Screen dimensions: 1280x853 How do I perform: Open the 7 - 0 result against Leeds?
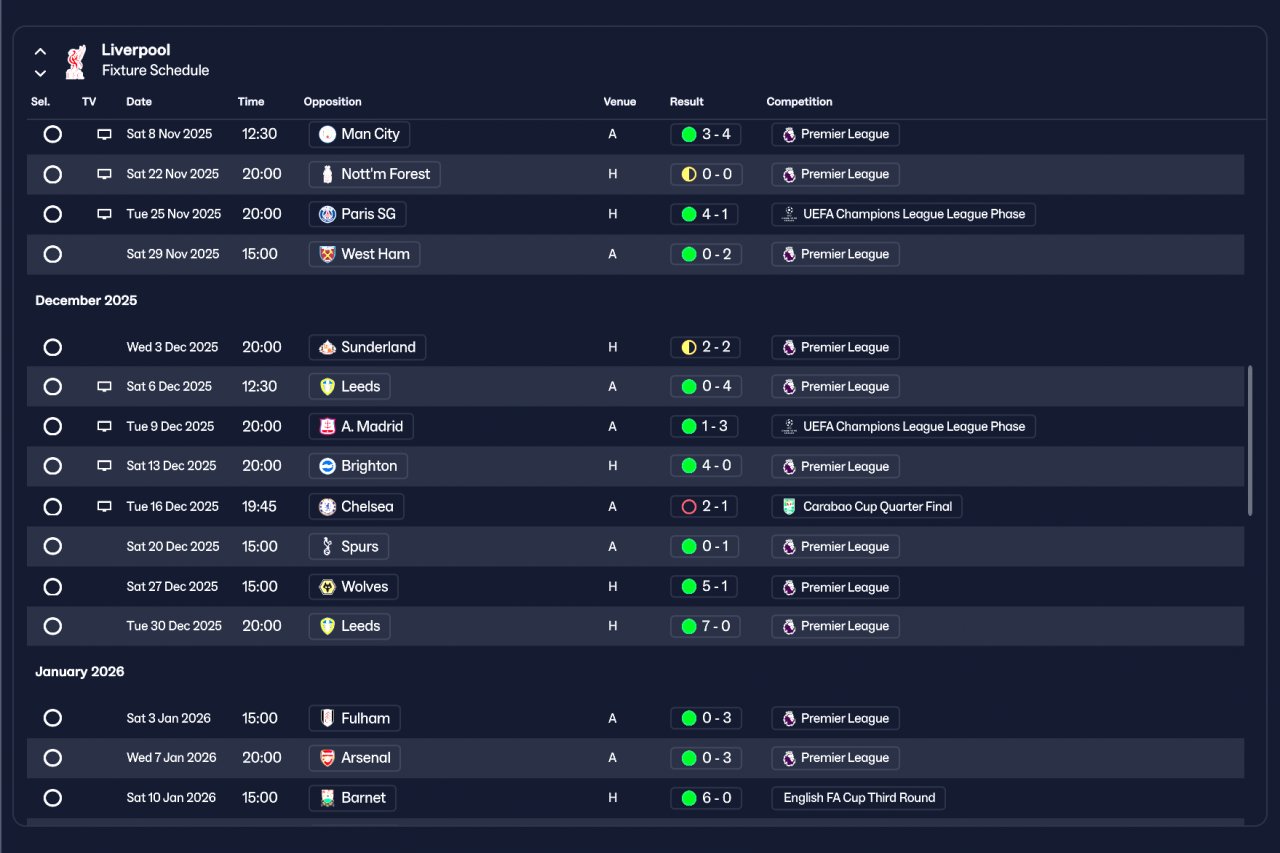pos(706,626)
